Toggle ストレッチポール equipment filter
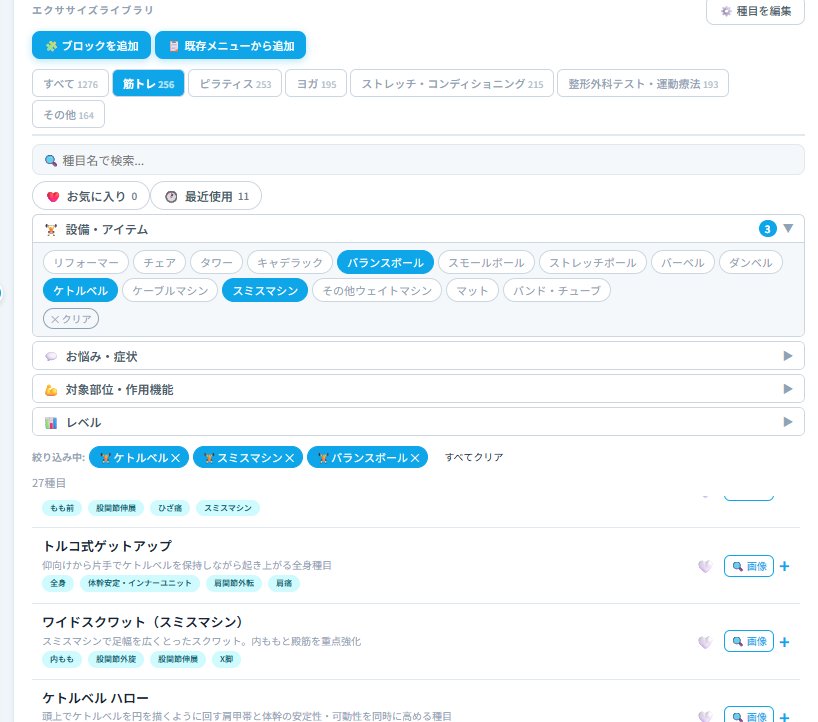 [x=593, y=262]
